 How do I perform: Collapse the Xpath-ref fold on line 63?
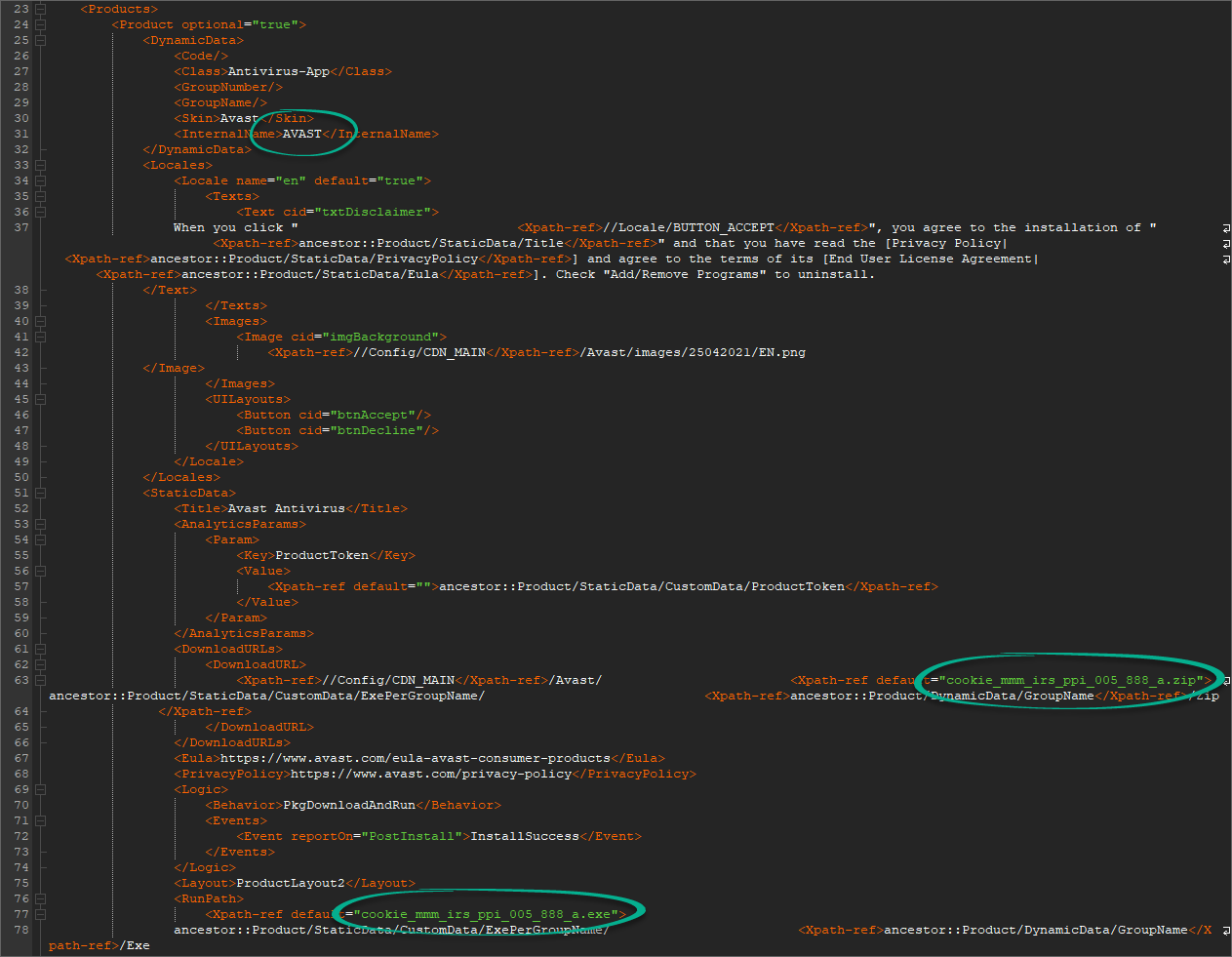coord(41,680)
